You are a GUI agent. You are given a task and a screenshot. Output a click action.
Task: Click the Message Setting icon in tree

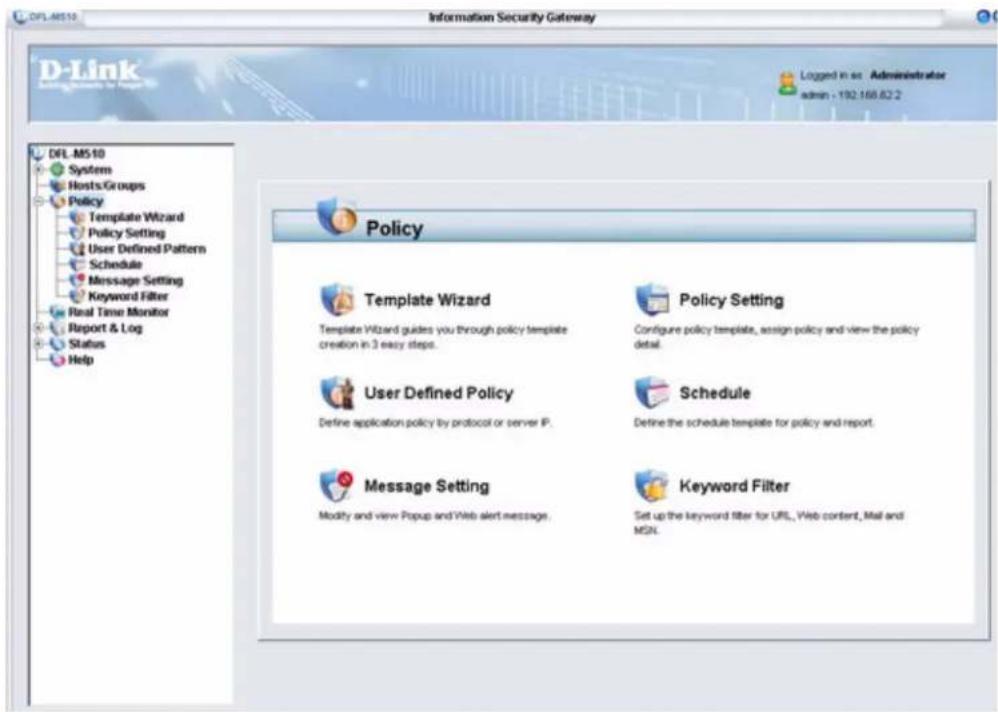coord(78,281)
